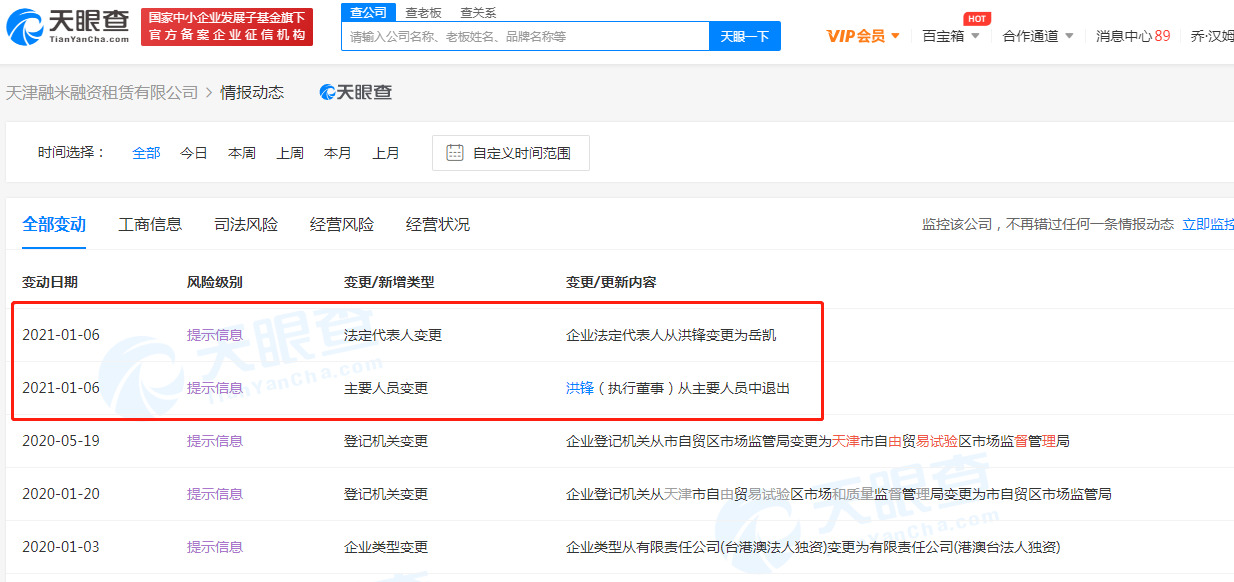This screenshot has height=582, width=1234.
Task: Click the 风险级别 column header
Action: tap(215, 282)
